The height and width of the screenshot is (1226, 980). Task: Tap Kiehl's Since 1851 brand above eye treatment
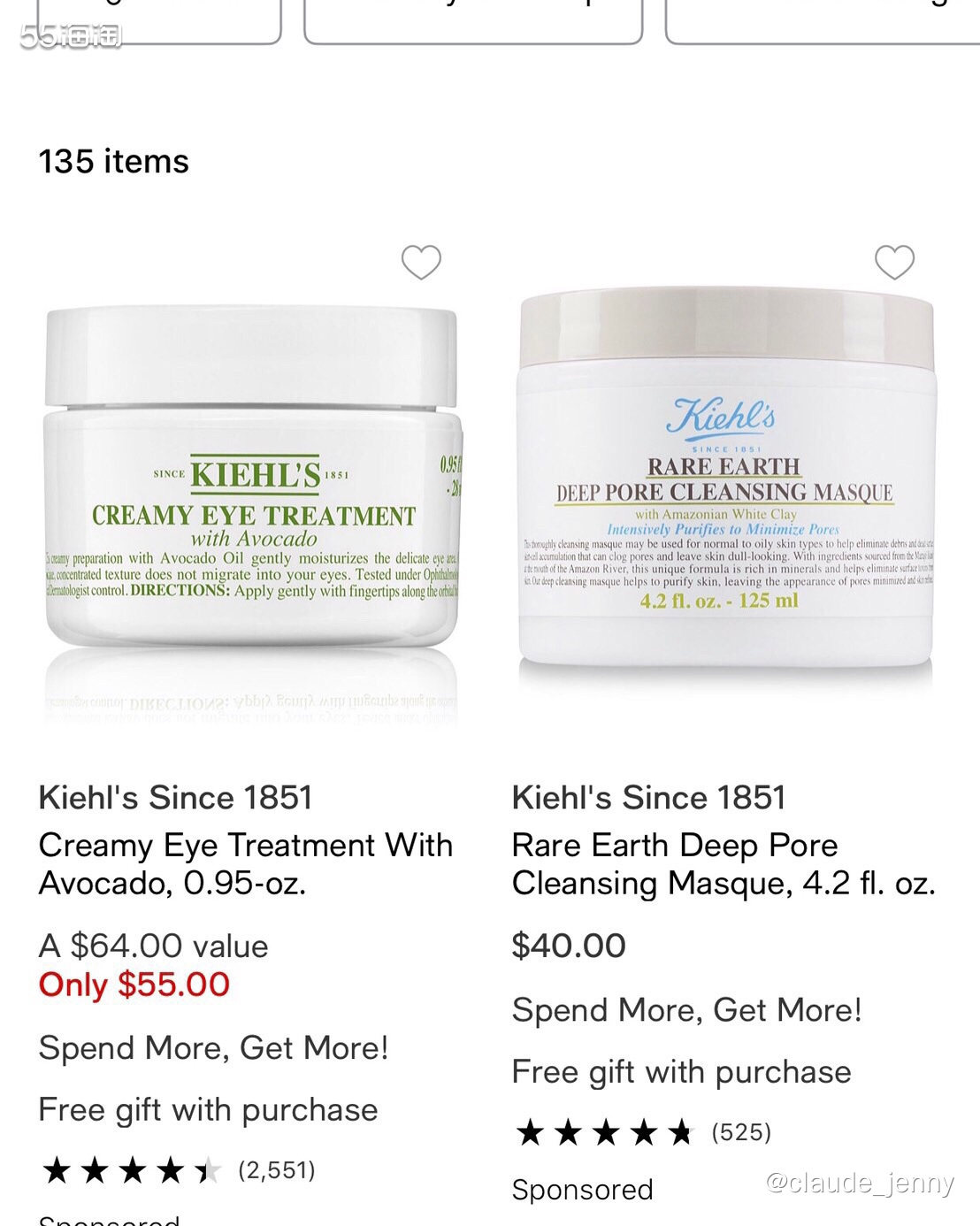click(175, 798)
